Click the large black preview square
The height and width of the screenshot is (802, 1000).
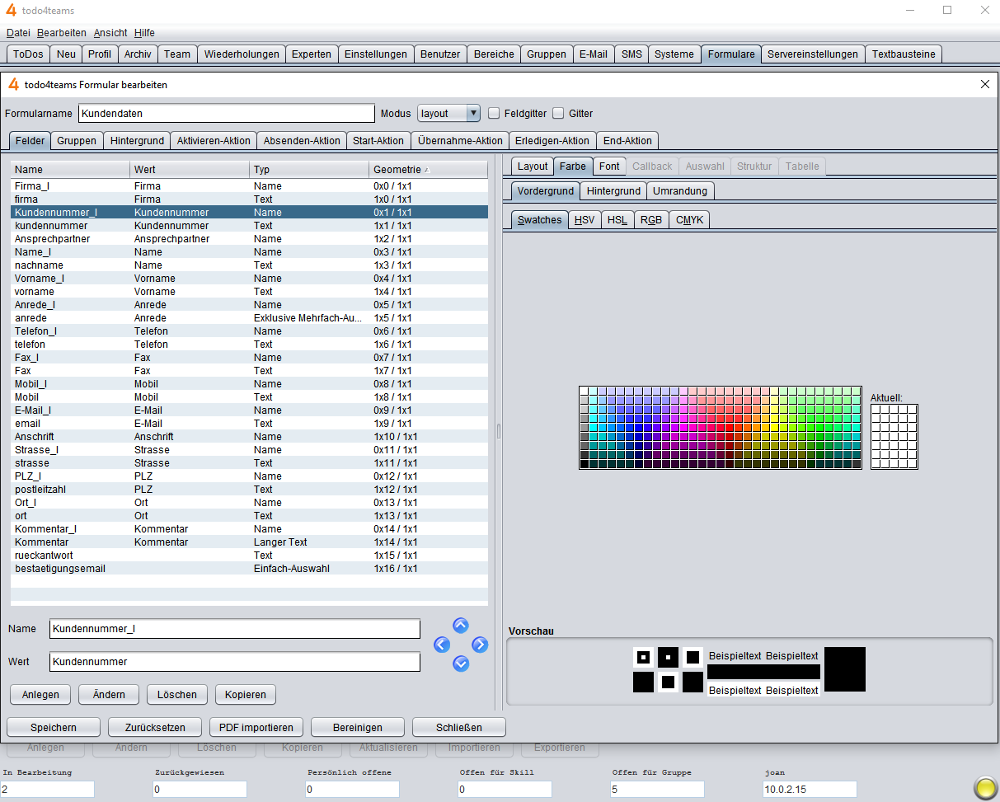click(845, 669)
